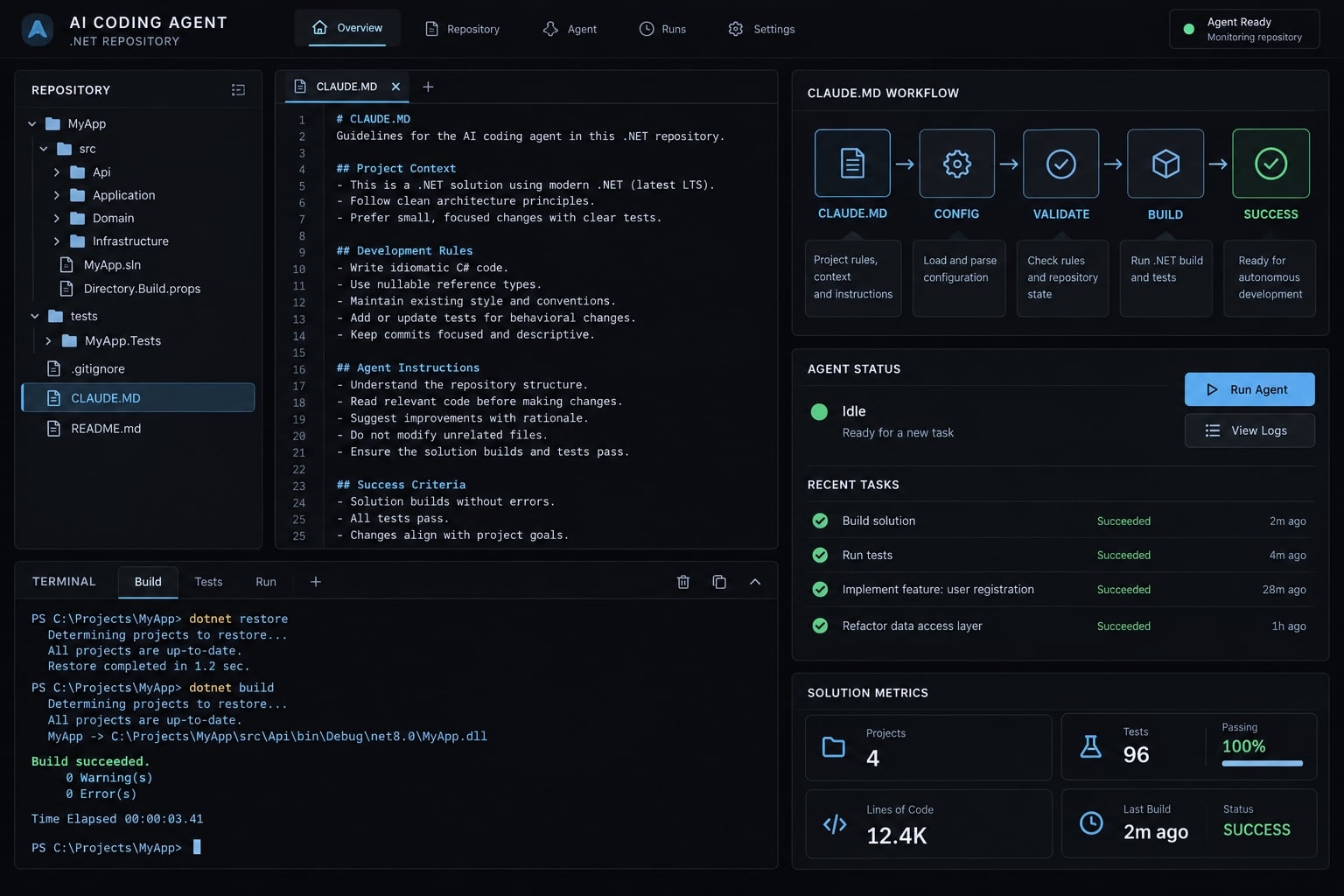
Task: Select the VALIDATE workflow checkmark icon
Action: (1060, 164)
